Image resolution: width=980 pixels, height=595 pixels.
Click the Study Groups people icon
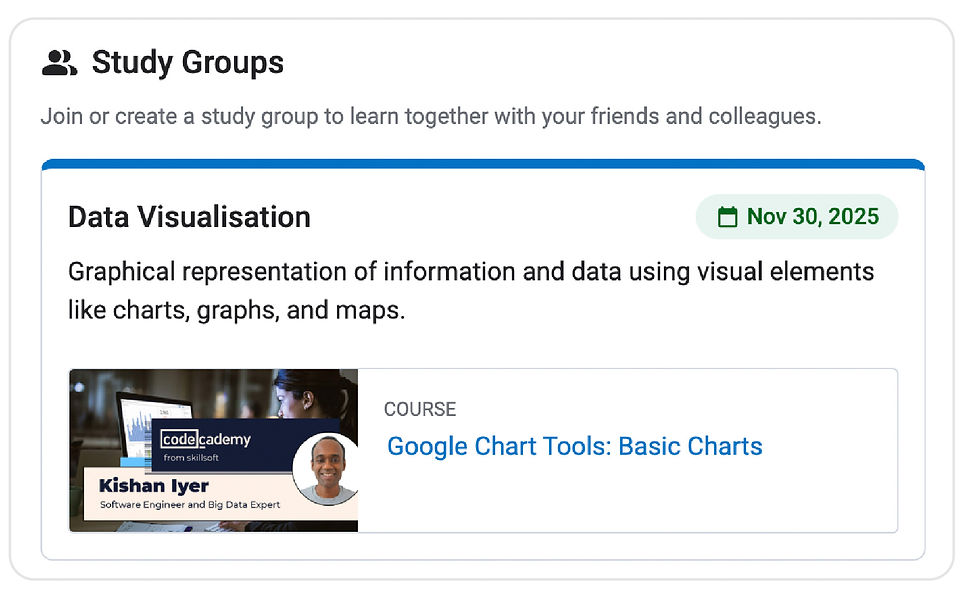coord(59,63)
